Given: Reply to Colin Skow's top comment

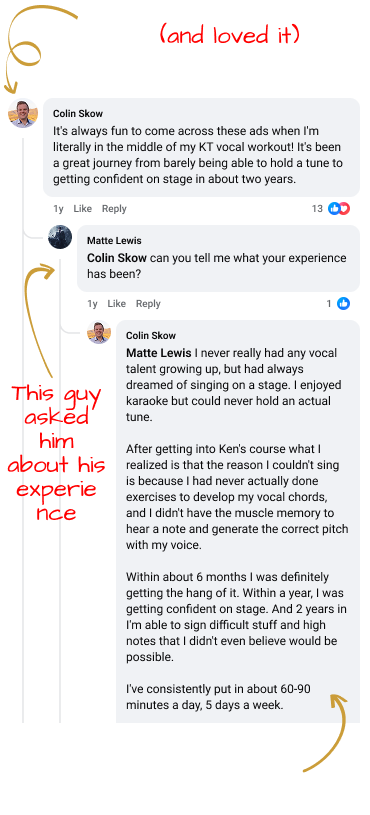Looking at the screenshot, I should tap(114, 209).
